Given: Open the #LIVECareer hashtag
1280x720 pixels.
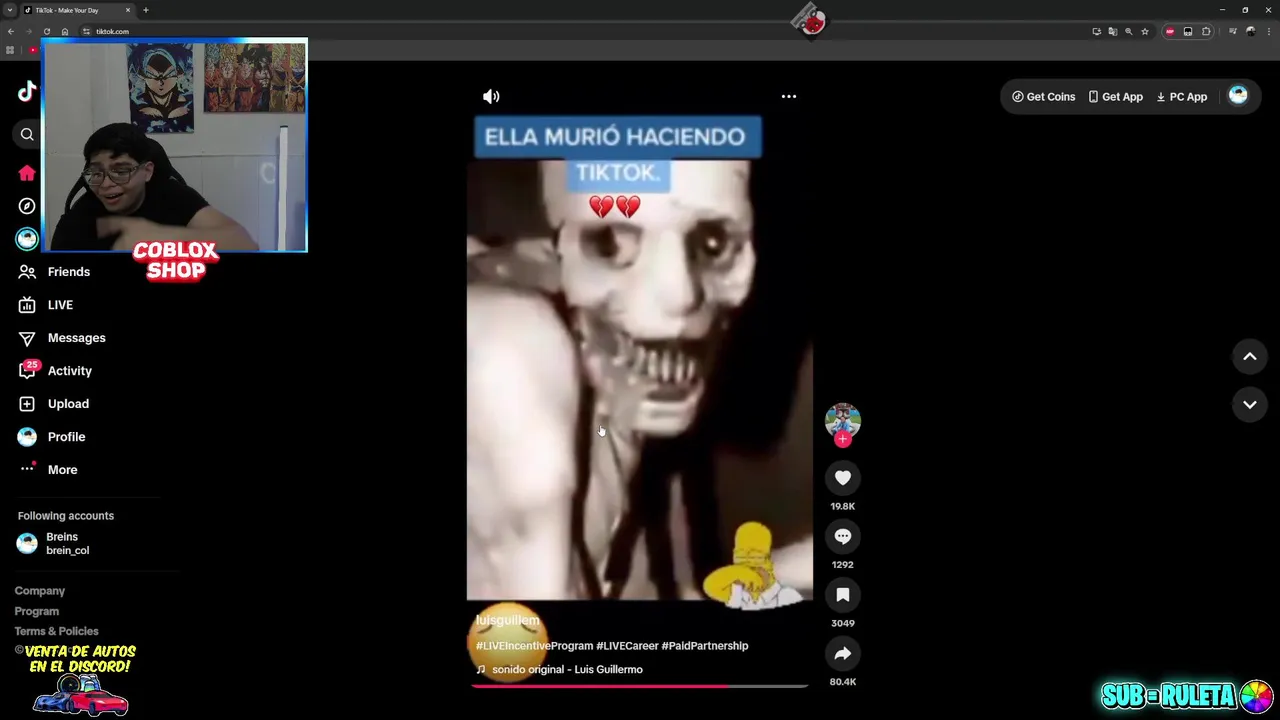Looking at the screenshot, I should click(x=627, y=646).
